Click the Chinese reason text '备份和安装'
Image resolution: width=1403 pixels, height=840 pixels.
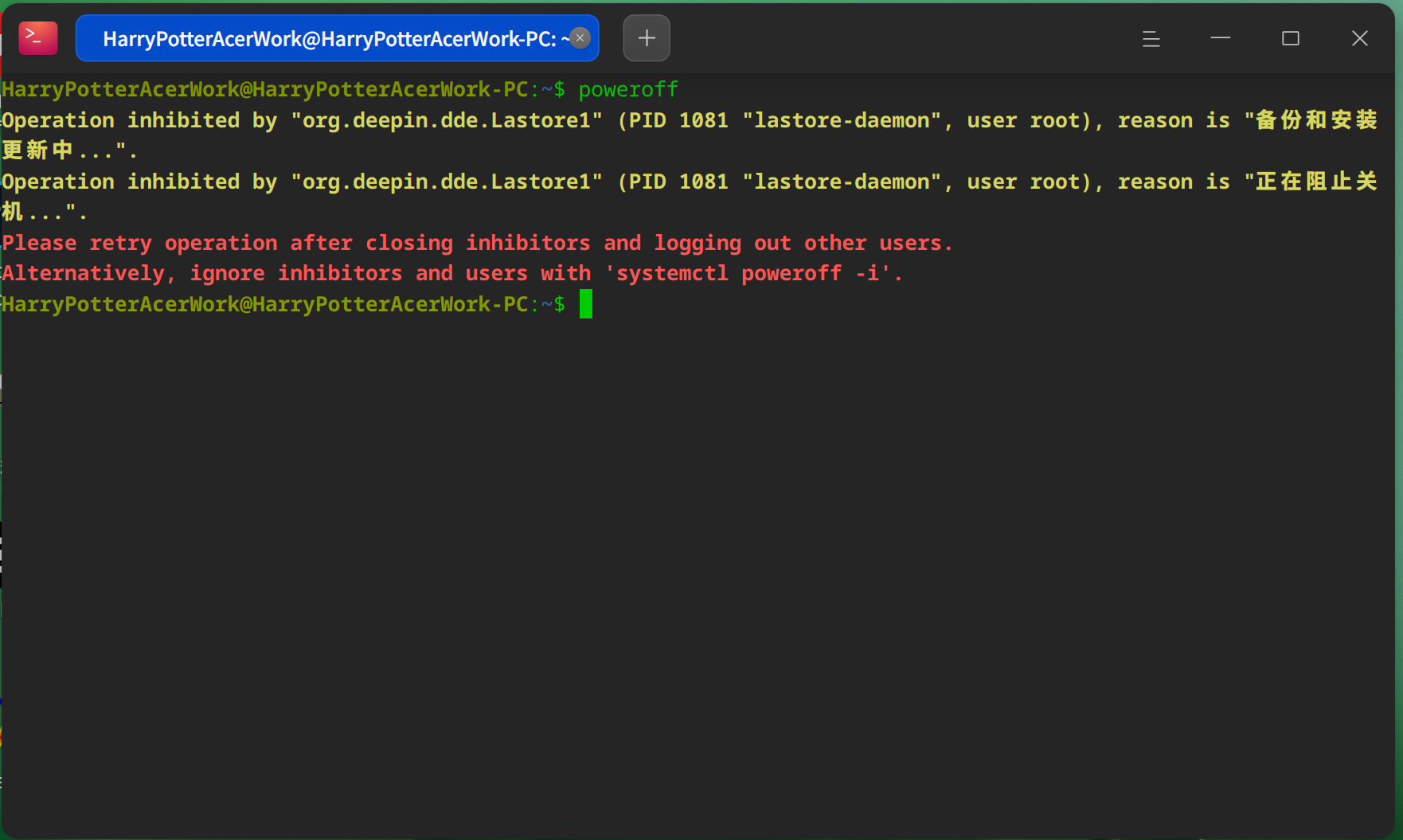pyautogui.click(x=1316, y=120)
